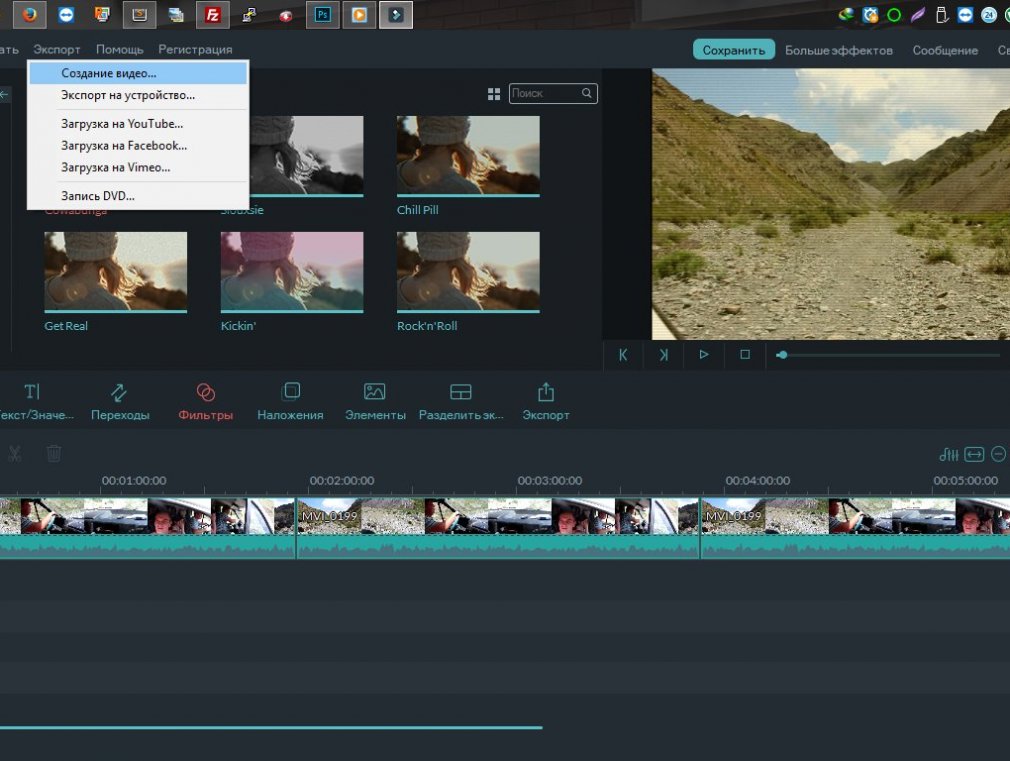Viewport: 1010px width, 761px height.
Task: Play the preview video
Action: pos(704,355)
